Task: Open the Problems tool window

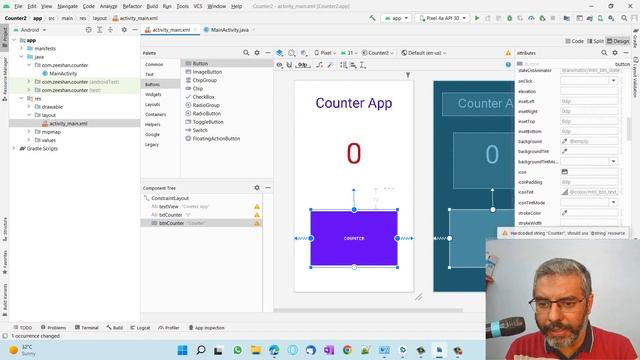Action: click(x=53, y=327)
